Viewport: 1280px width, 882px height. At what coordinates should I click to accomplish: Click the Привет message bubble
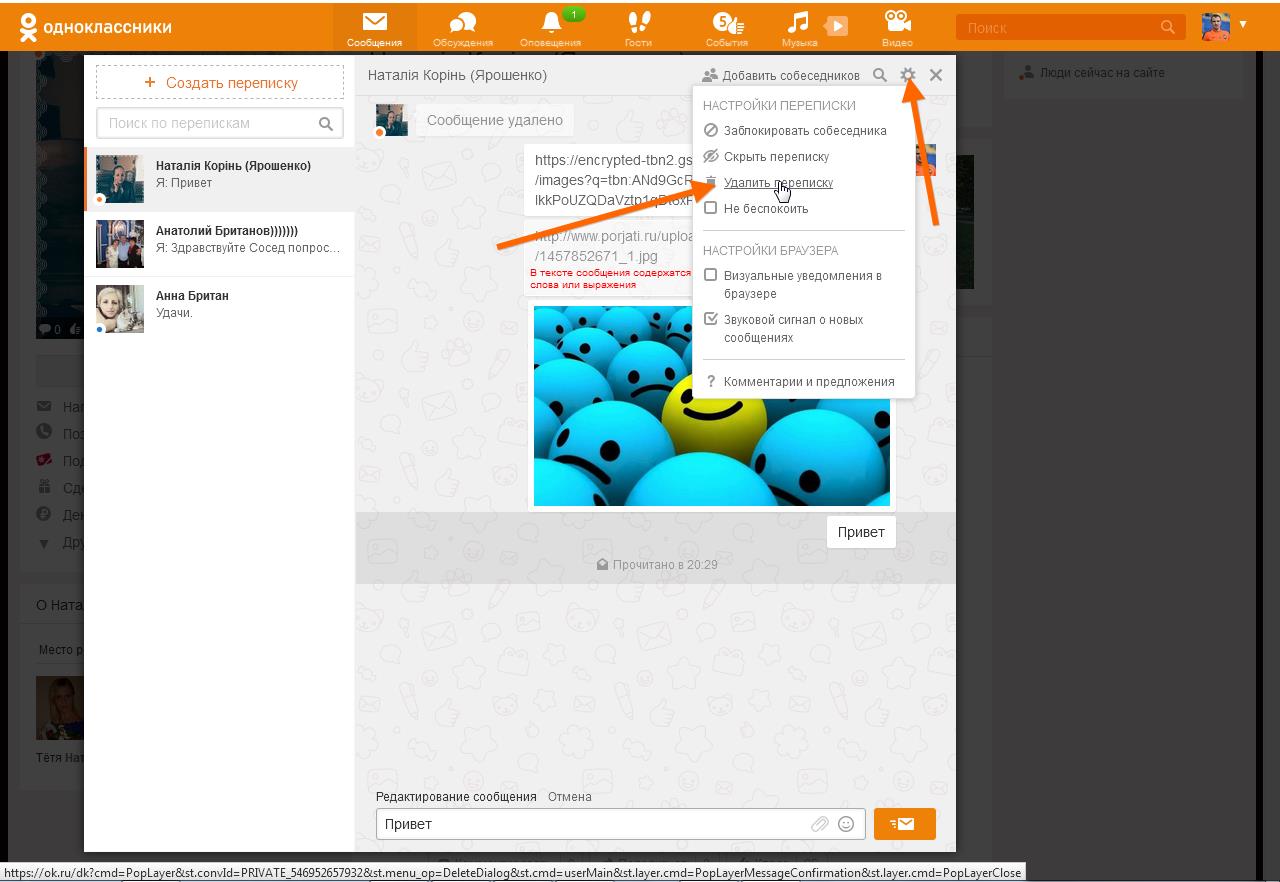[x=861, y=532]
